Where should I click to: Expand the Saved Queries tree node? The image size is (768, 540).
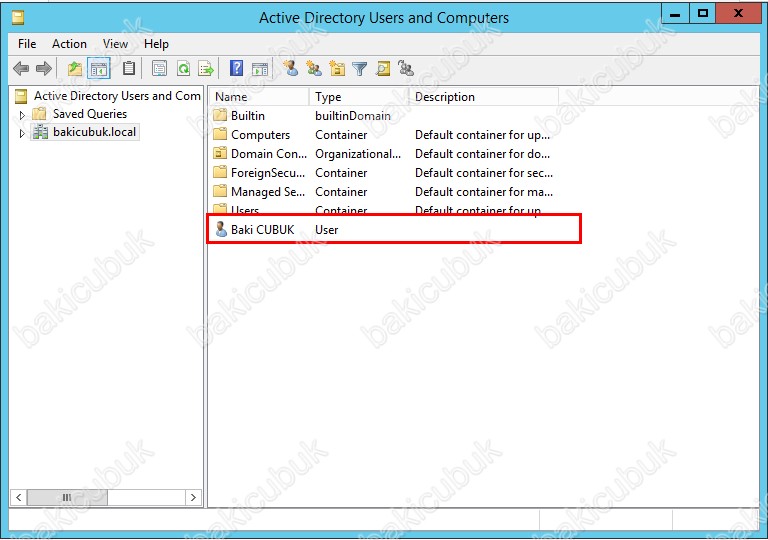tap(23, 115)
